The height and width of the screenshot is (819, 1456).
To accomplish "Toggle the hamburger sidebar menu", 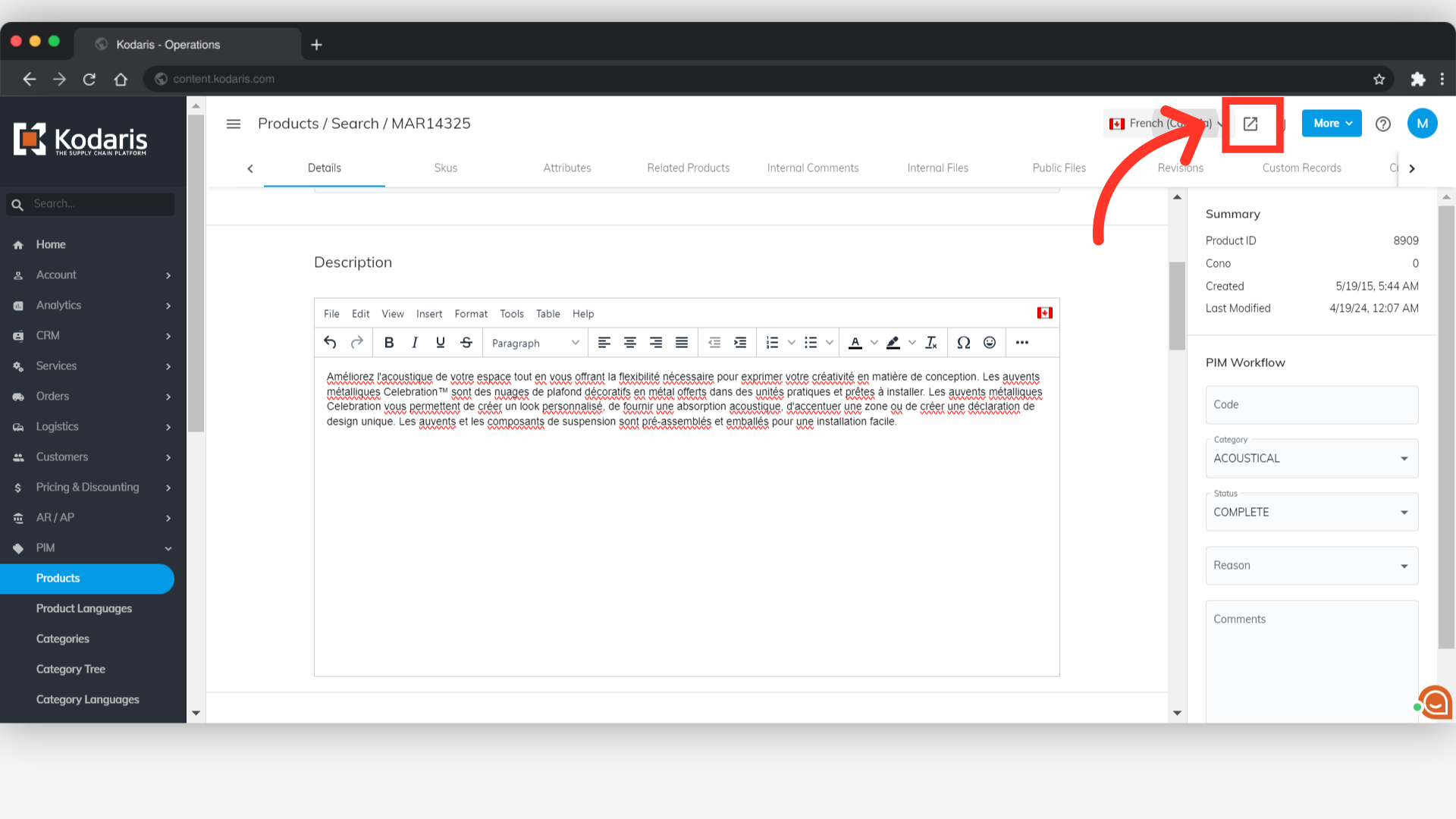I will point(234,124).
